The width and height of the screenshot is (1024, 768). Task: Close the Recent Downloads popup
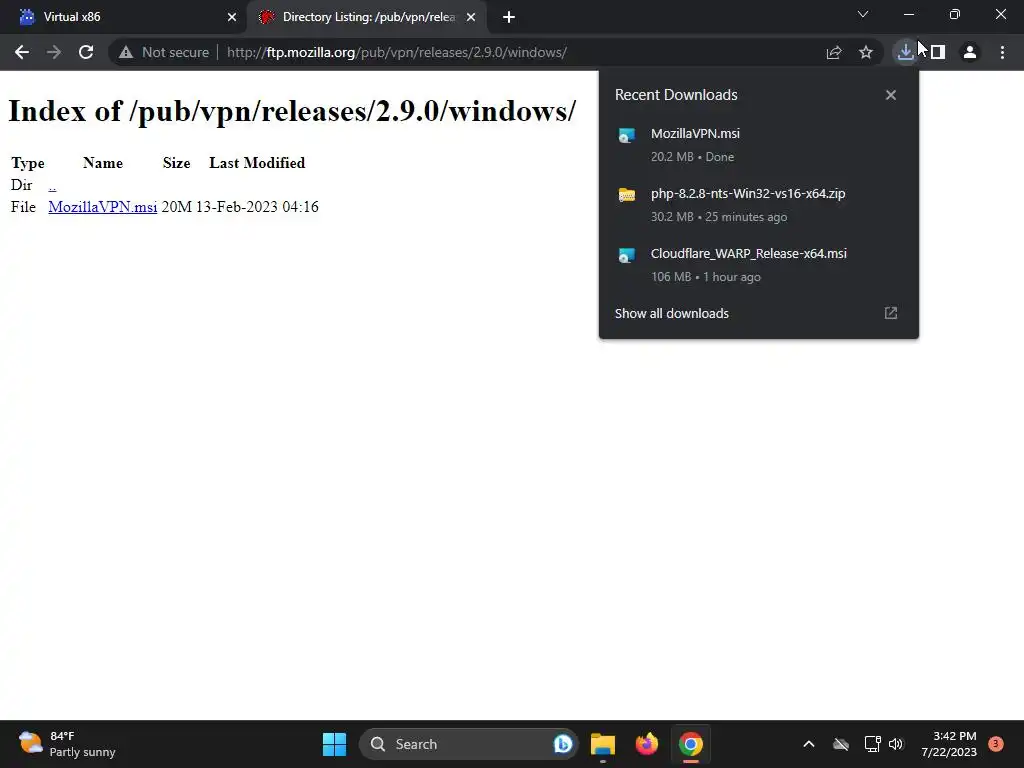coord(891,95)
